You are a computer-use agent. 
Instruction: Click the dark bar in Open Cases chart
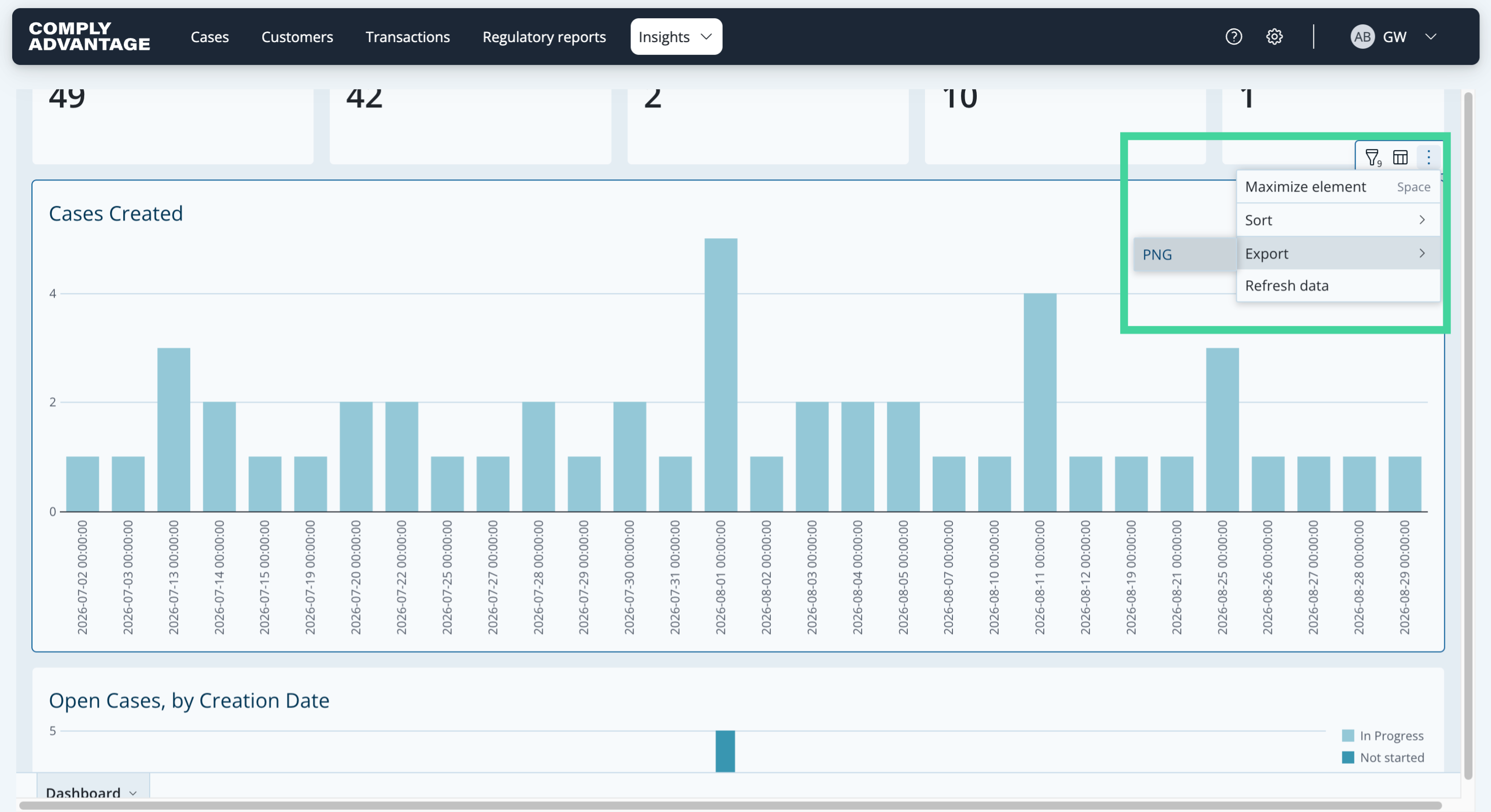pos(725,751)
